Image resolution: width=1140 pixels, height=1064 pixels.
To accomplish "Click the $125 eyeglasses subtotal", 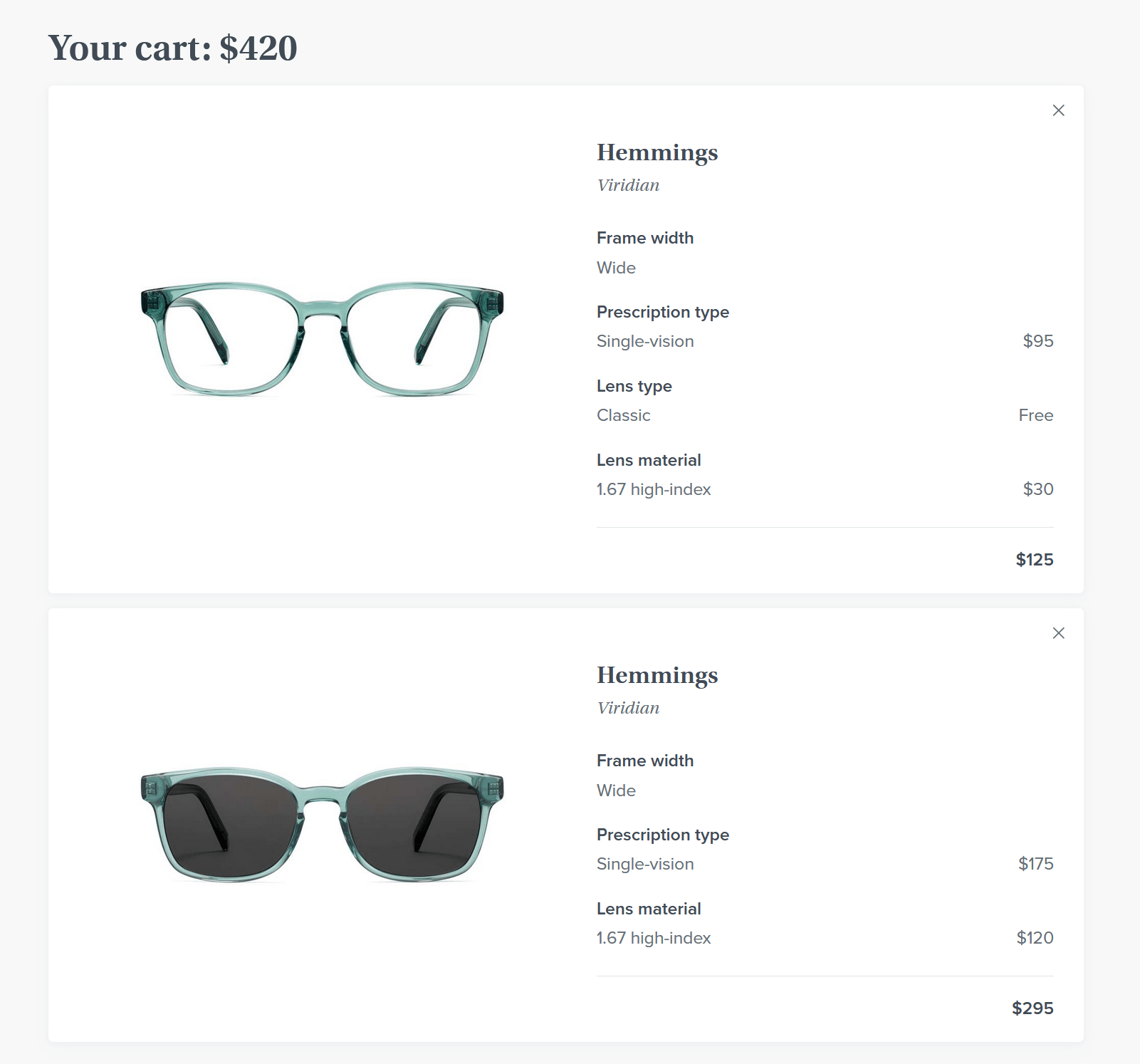I will click(x=1034, y=560).
